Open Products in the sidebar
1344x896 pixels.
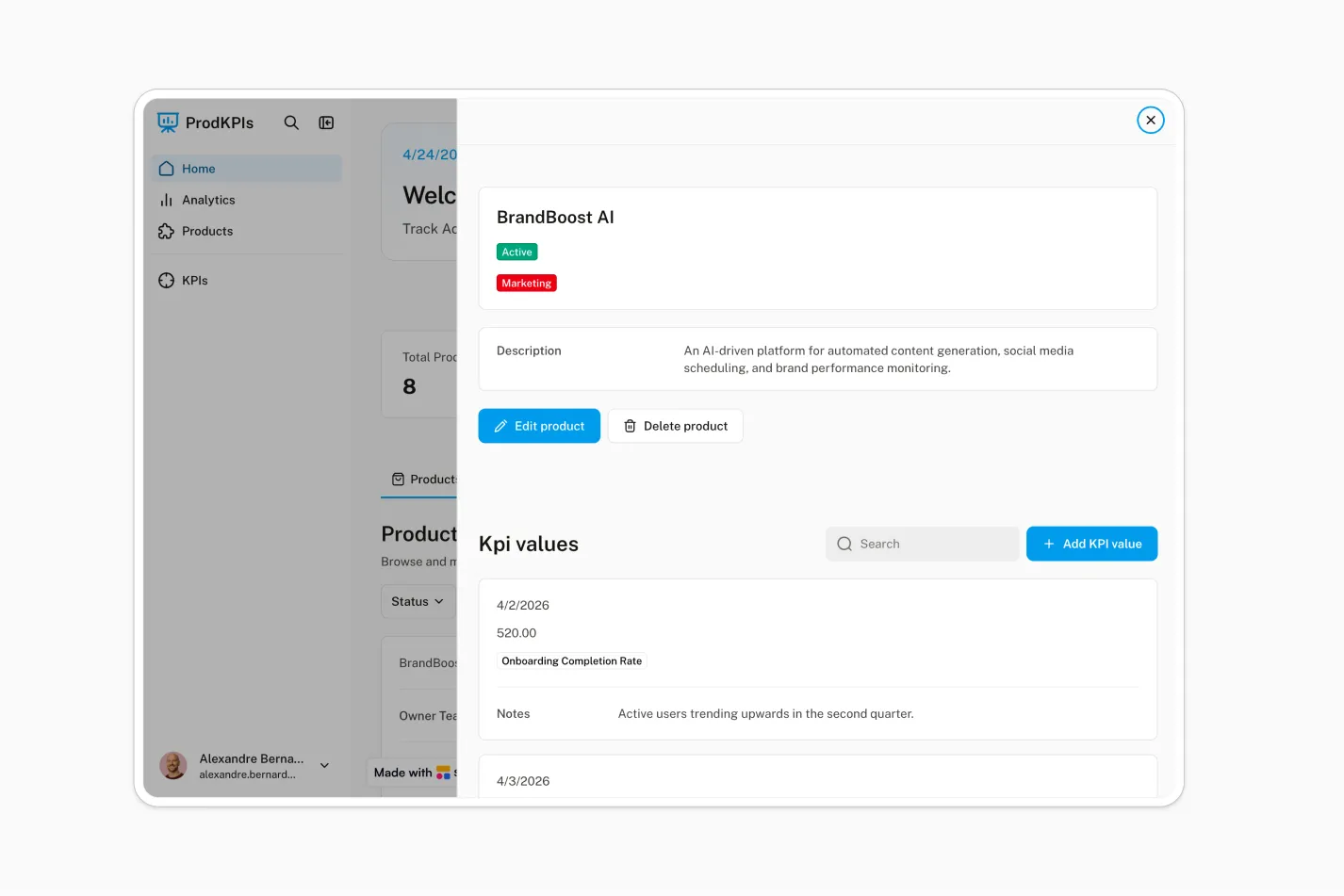[x=247, y=231]
